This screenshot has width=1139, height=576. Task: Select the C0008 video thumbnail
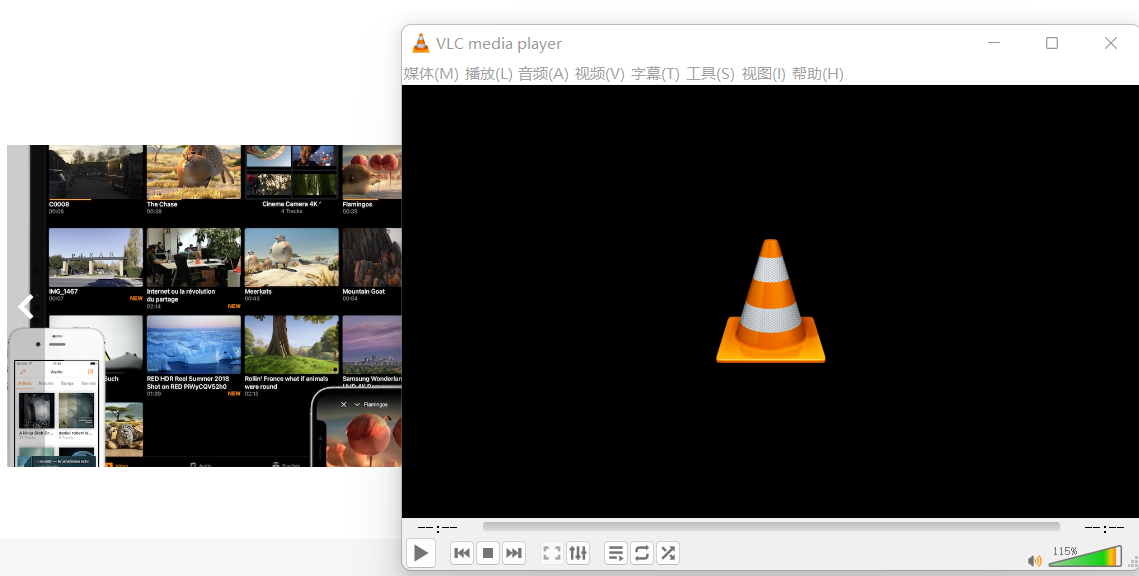click(96, 172)
